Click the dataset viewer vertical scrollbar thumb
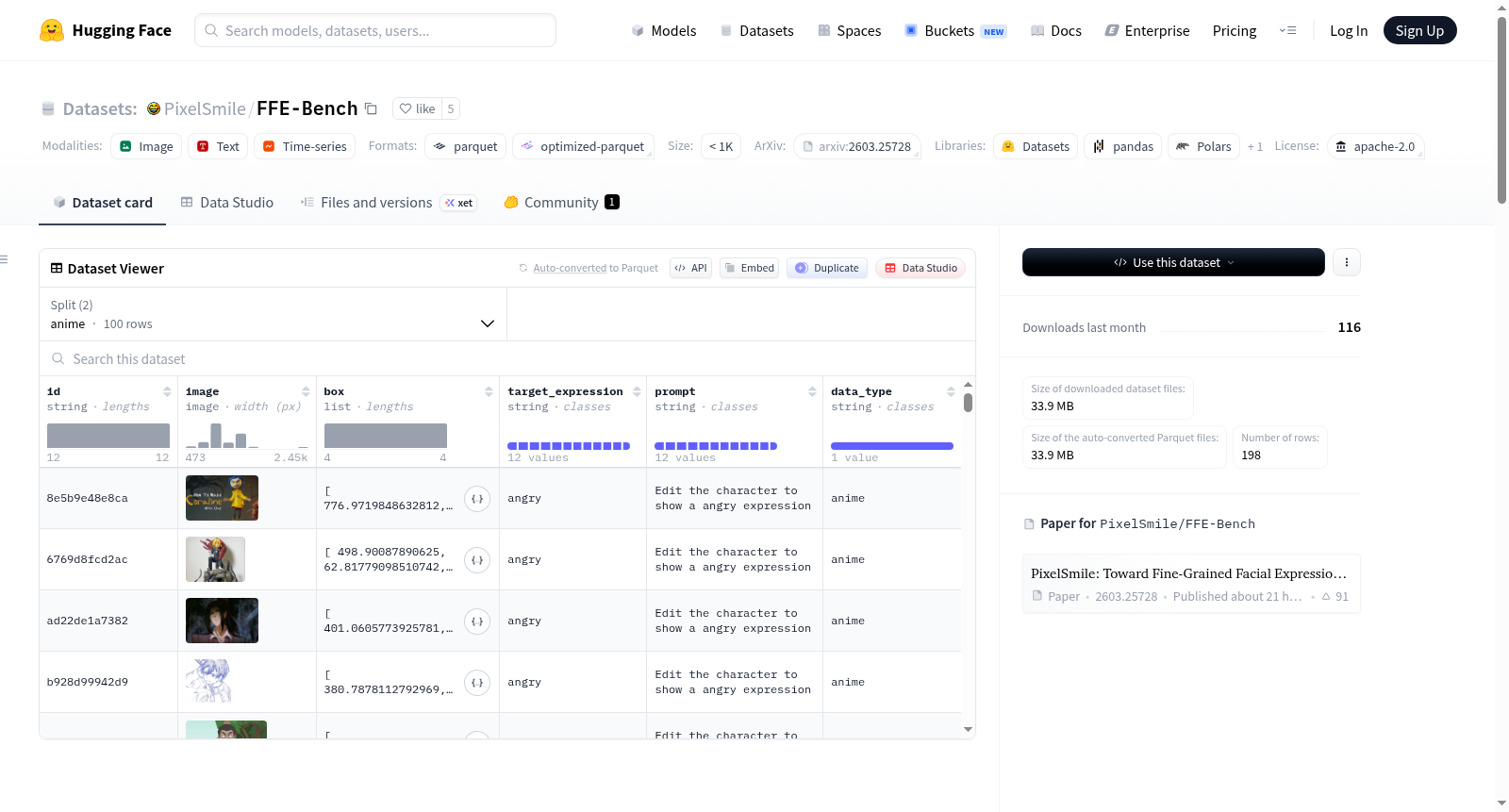Image resolution: width=1509 pixels, height=812 pixels. coord(968,403)
